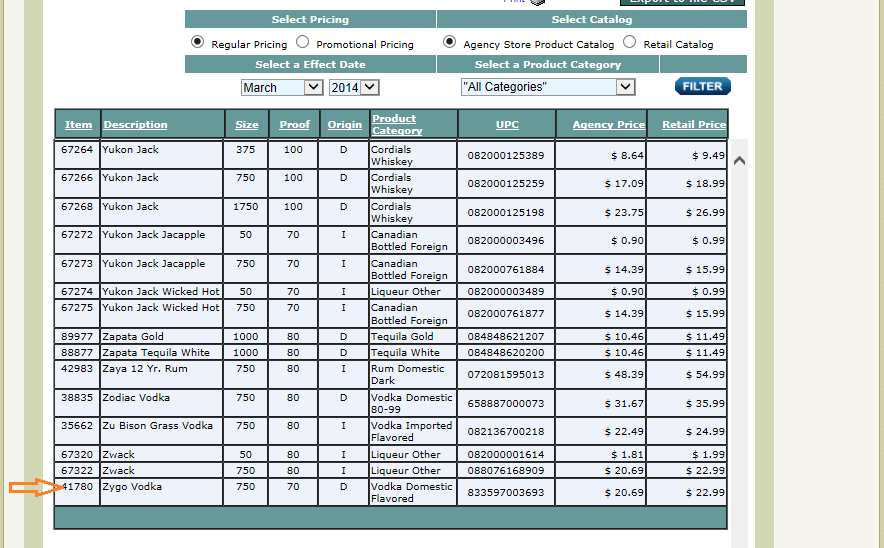Select Yukon Jack Jacapple in row 67272
The height and width of the screenshot is (548, 884).
point(154,235)
